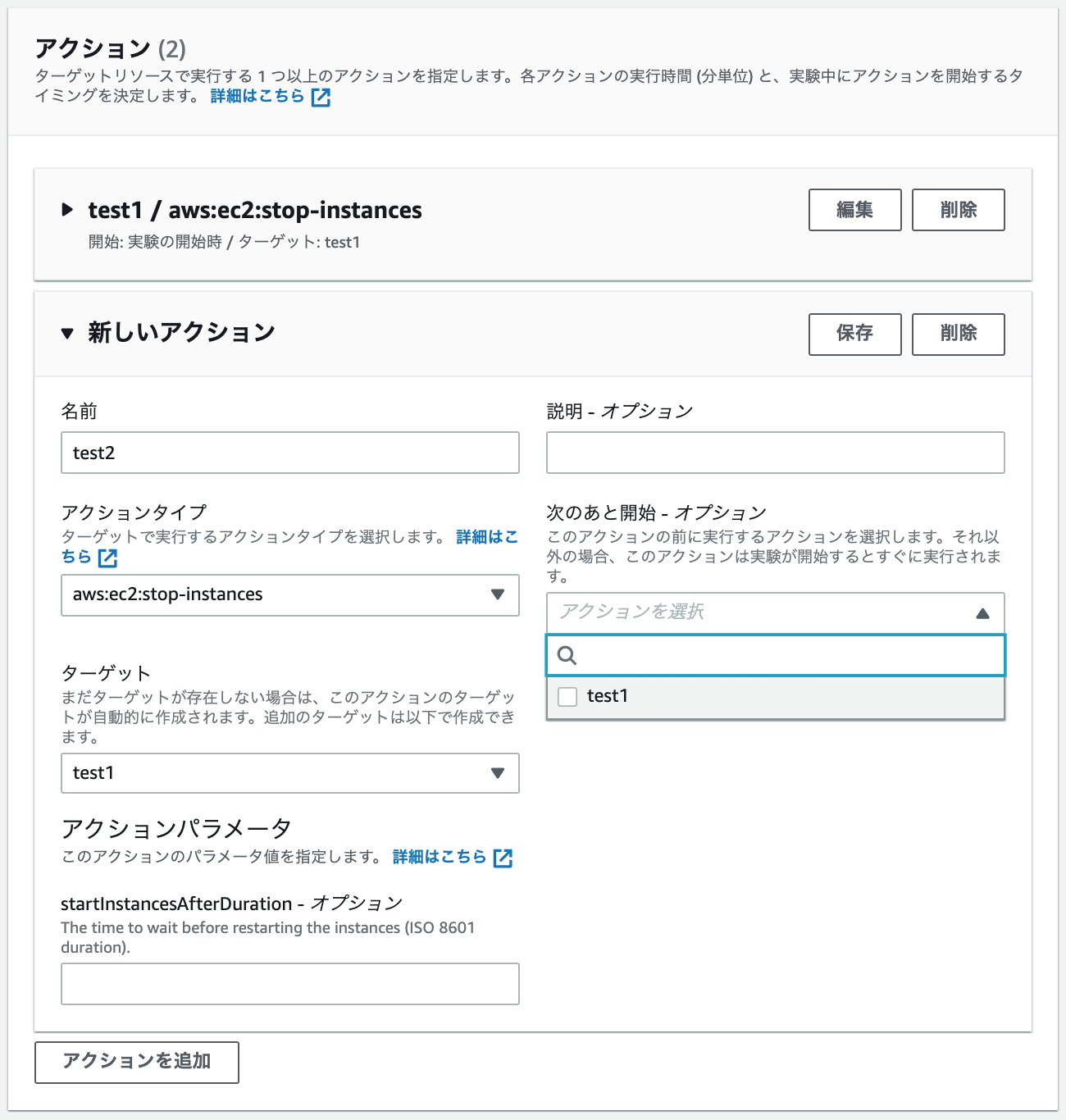Follow the 詳細はこちら link in the Actions header
1066x1120 pixels.
(x=254, y=97)
